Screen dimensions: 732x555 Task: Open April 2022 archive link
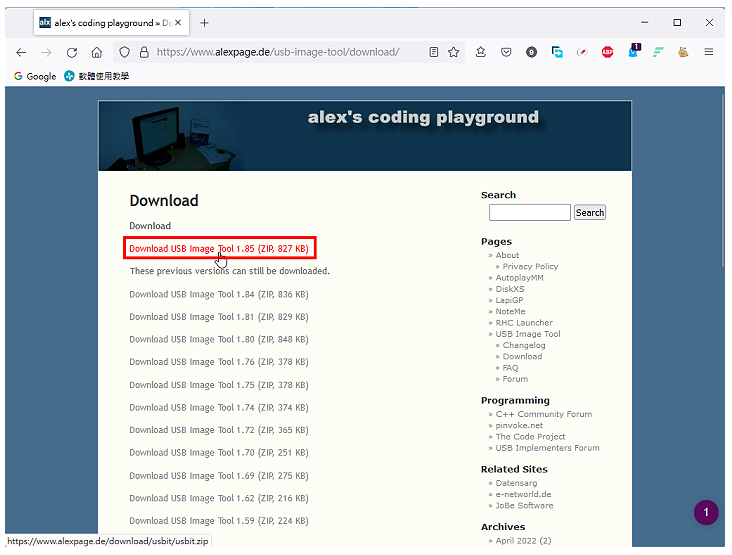(x=523, y=541)
